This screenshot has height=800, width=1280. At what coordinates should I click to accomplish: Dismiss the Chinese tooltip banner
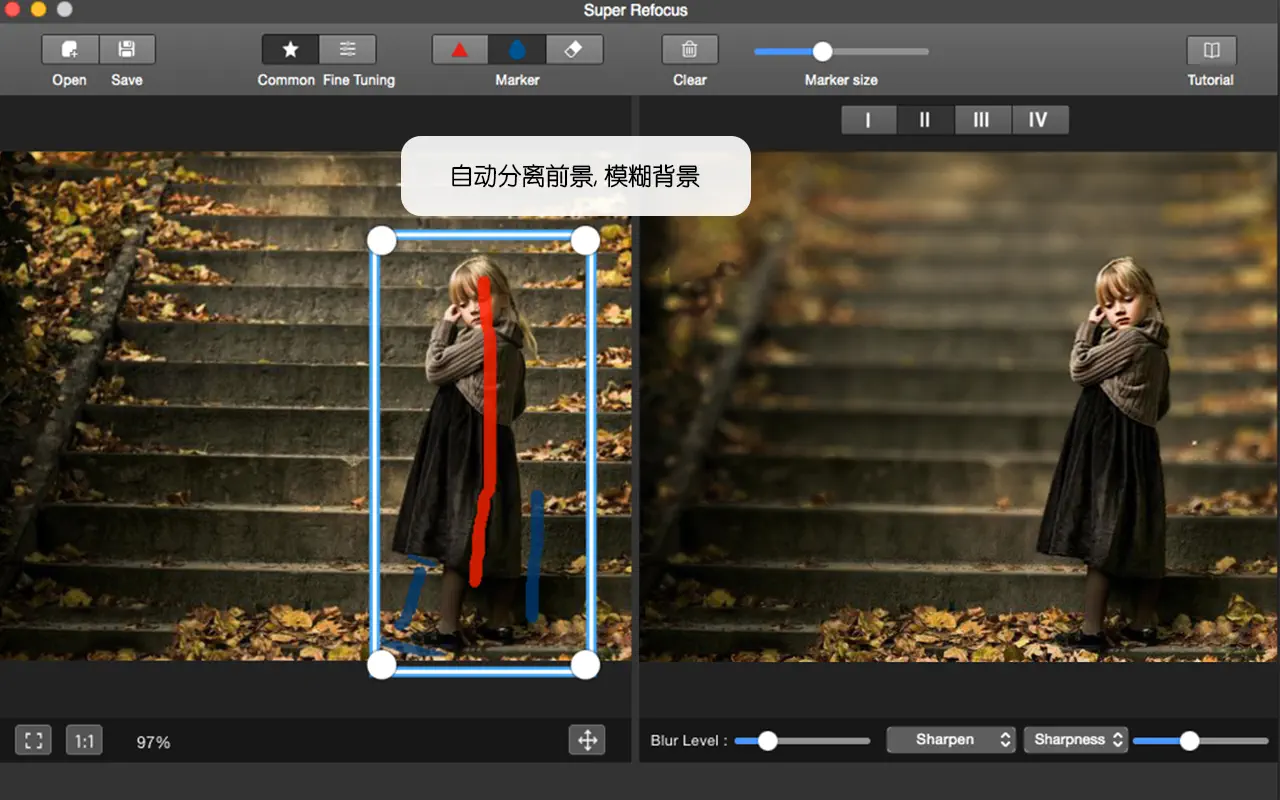(x=575, y=176)
